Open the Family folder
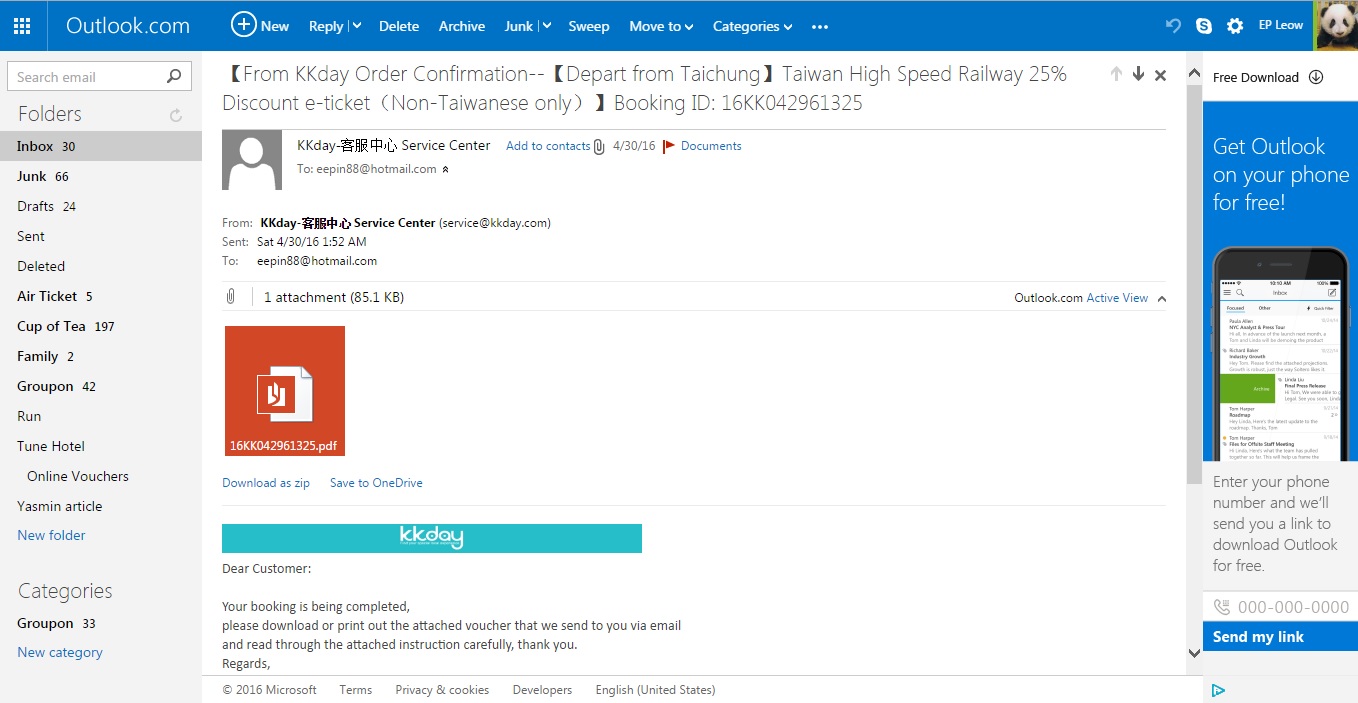1358x703 pixels. pyautogui.click(x=100, y=356)
